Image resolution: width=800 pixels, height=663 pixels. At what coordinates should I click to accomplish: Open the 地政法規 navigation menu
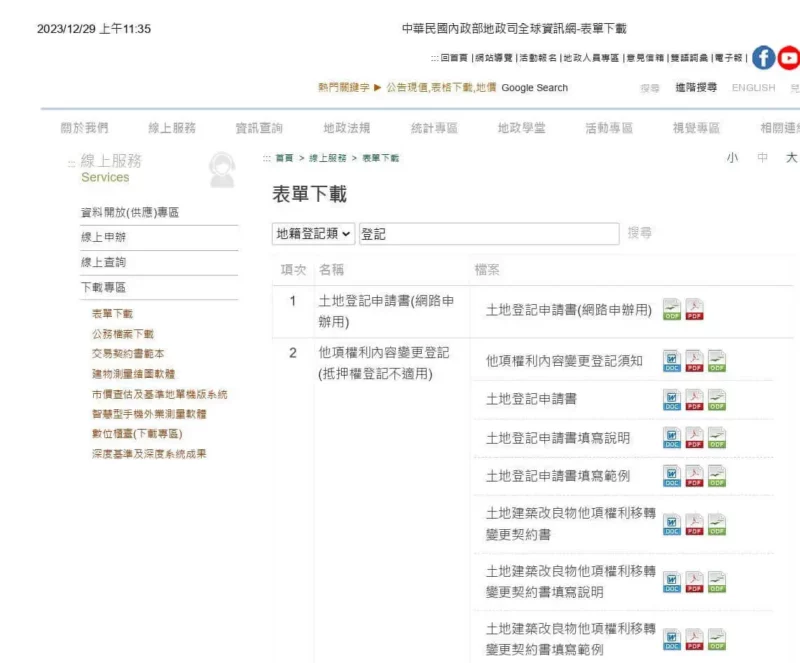pyautogui.click(x=347, y=128)
